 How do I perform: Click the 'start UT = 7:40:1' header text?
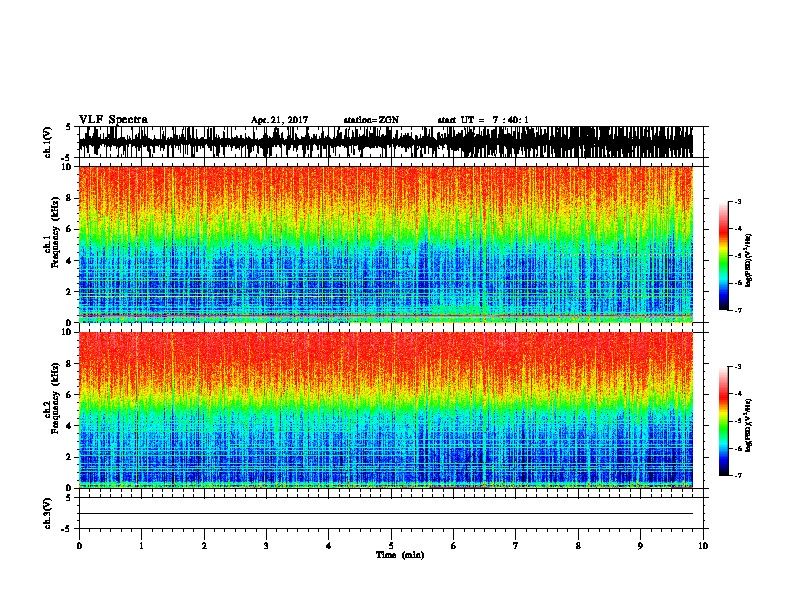(483, 120)
